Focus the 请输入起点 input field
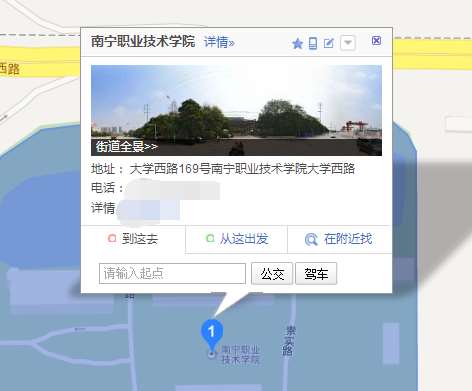This screenshot has width=472, height=391. [x=172, y=274]
